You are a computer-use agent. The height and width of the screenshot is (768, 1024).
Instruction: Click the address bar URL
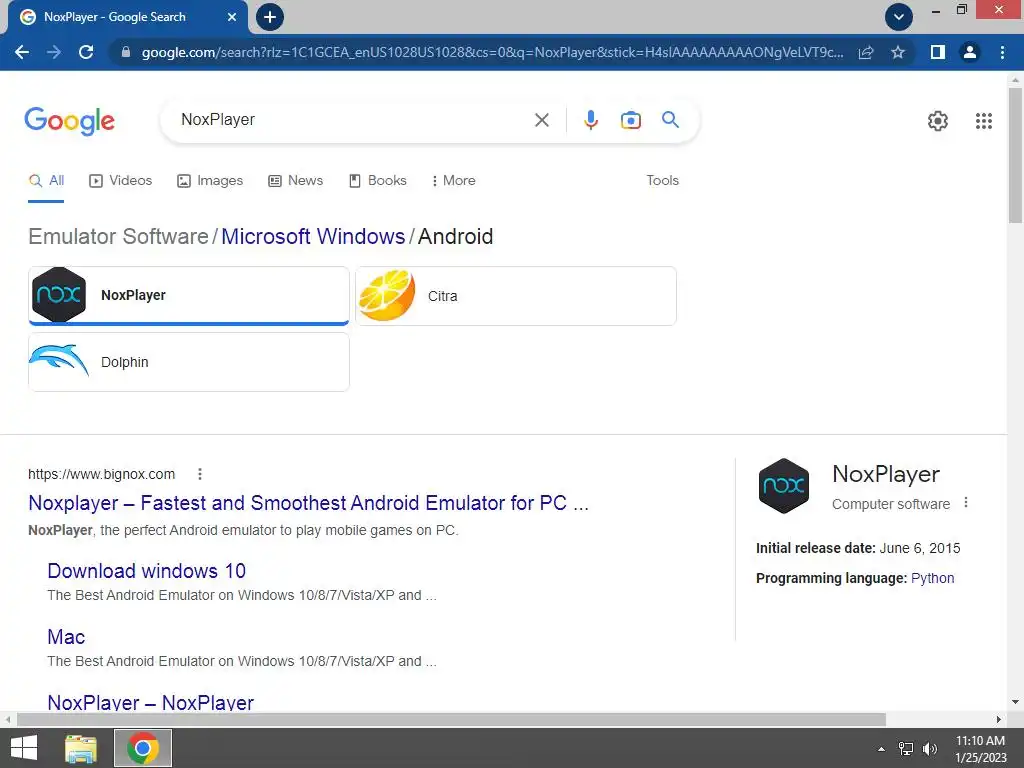(492, 52)
